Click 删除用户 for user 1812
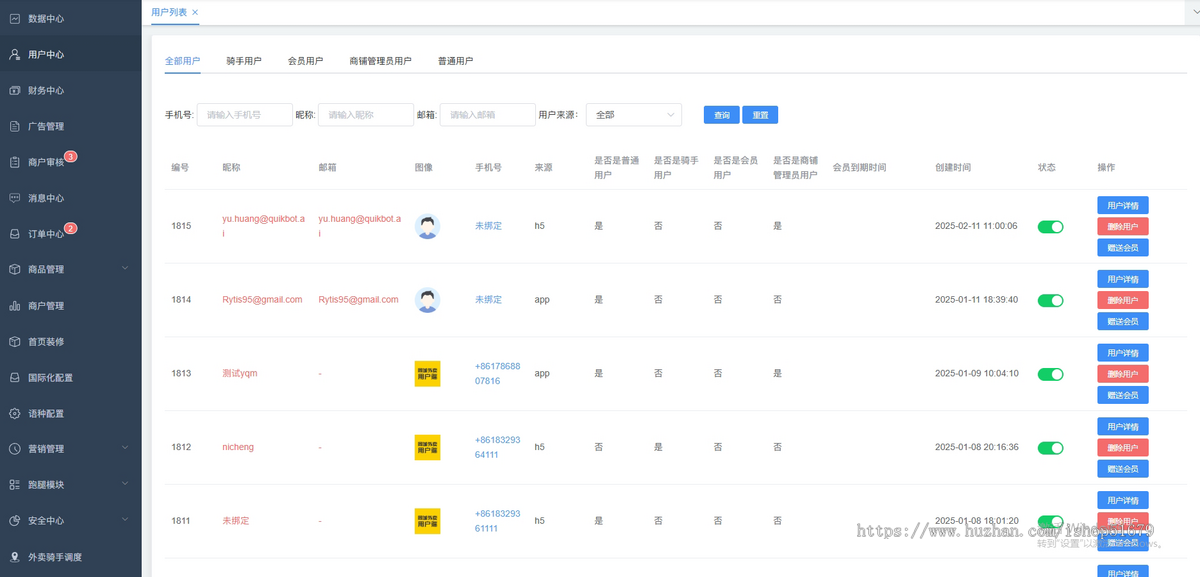Image resolution: width=1200 pixels, height=577 pixels. [x=1123, y=448]
